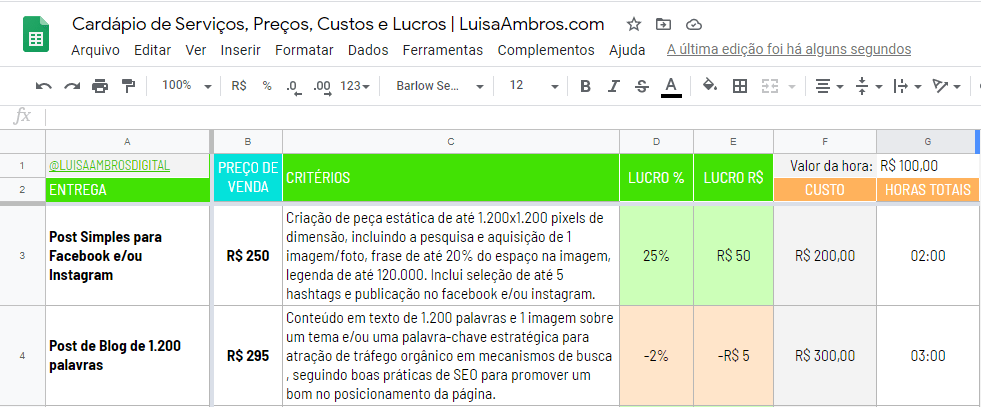The image size is (981, 407).
Task: Open the Inserir menu
Action: click(x=240, y=49)
